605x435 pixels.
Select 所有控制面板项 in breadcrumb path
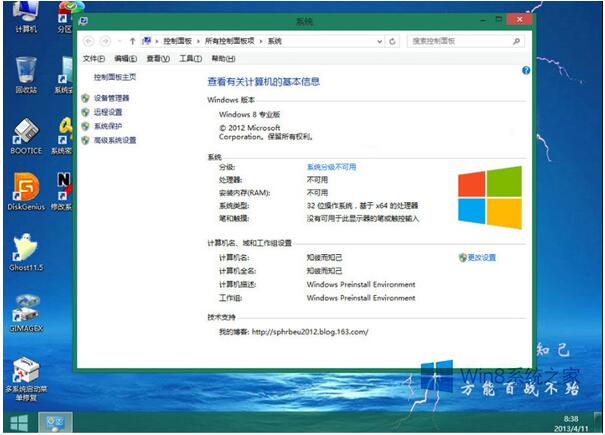click(x=230, y=41)
